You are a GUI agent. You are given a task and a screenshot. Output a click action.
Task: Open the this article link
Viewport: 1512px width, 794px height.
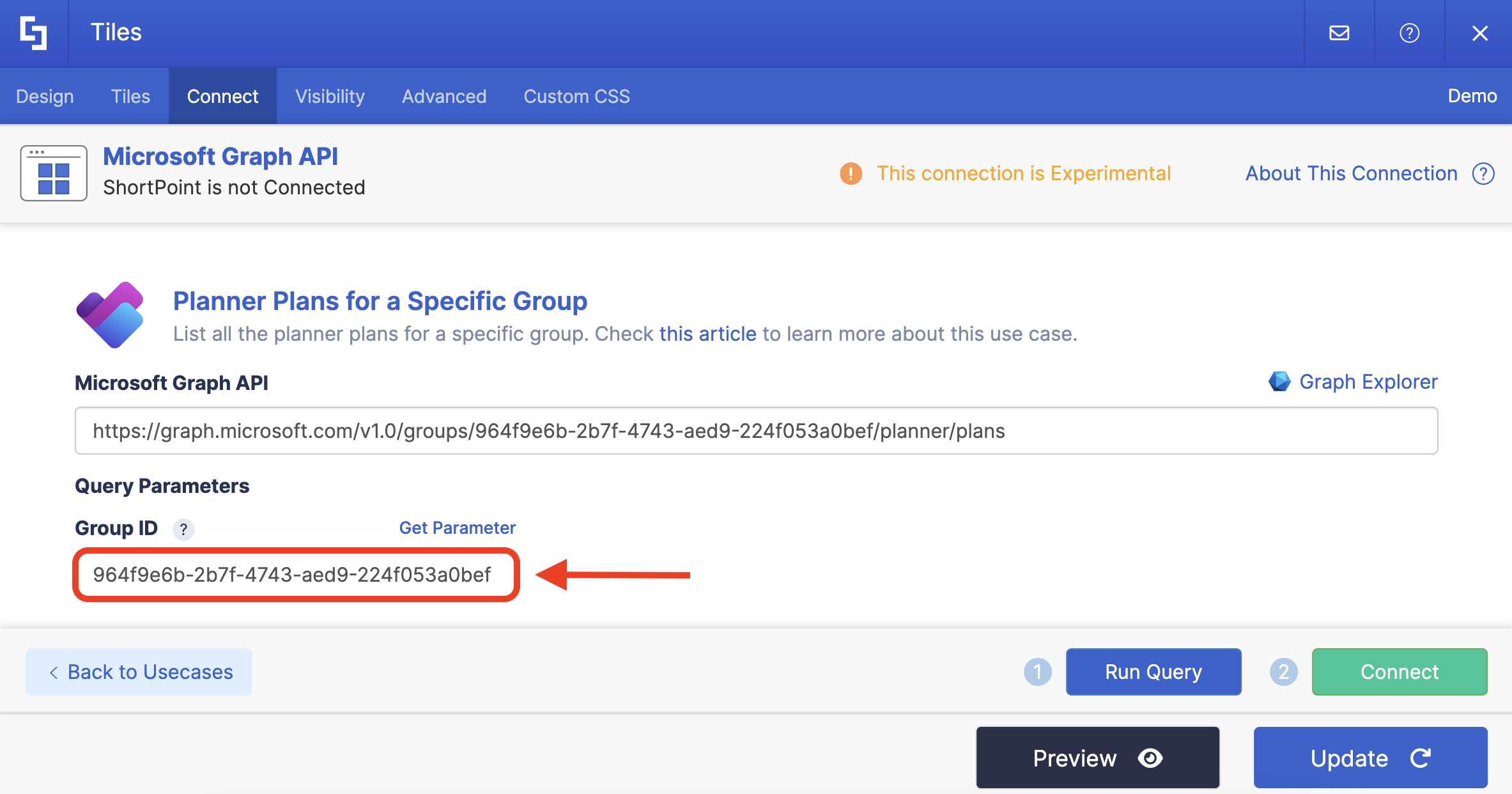(x=707, y=333)
